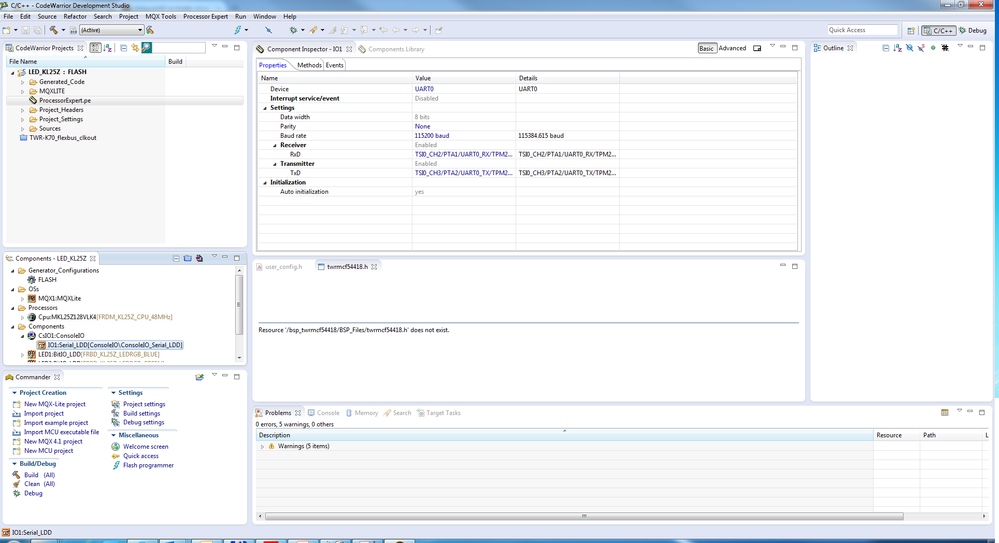Image resolution: width=999 pixels, height=543 pixels.
Task: Toggle the green dot filter in Outline view
Action: [x=933, y=48]
